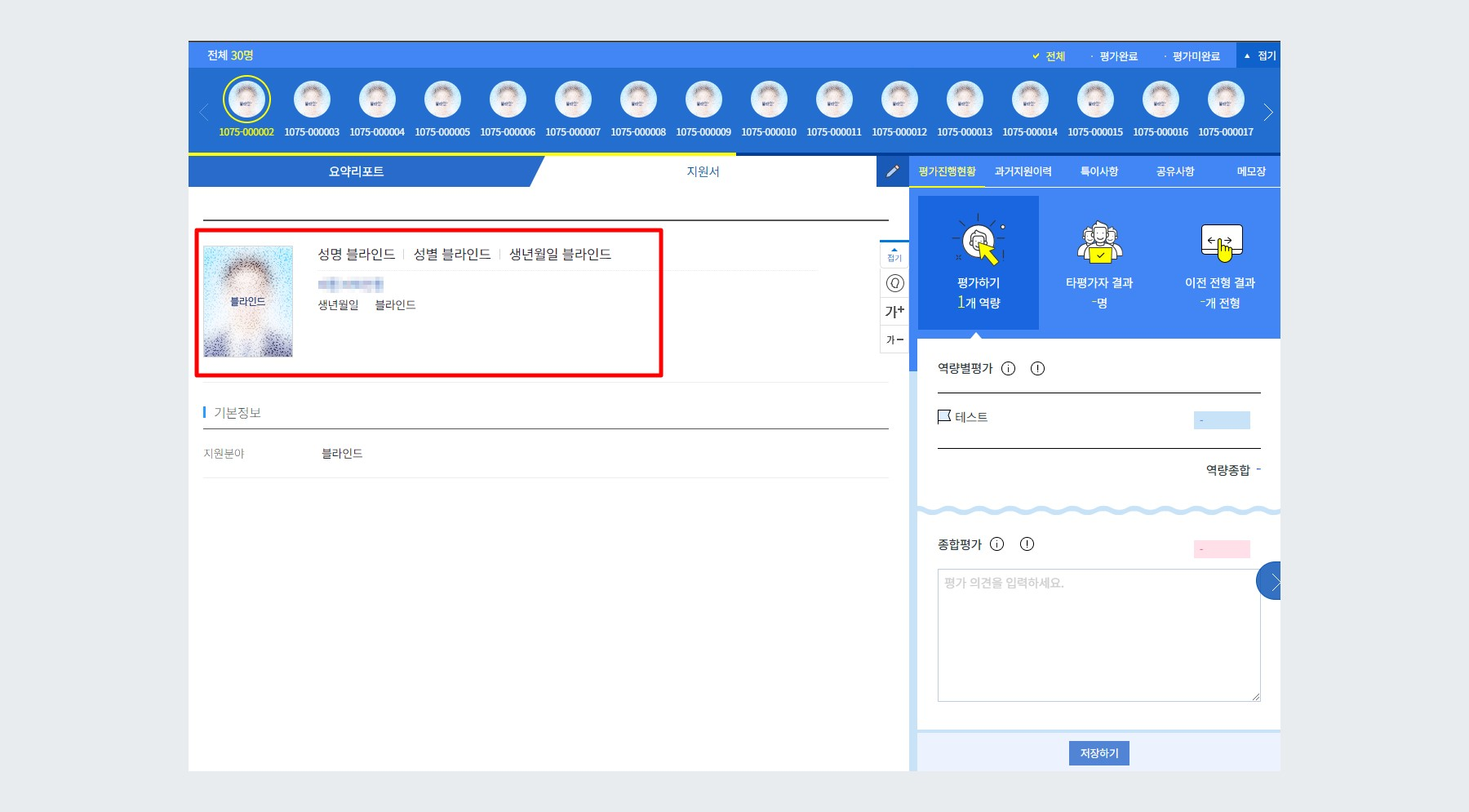1469x812 pixels.
Task: Select applicant 1075-000002 avatar
Action: point(246,99)
